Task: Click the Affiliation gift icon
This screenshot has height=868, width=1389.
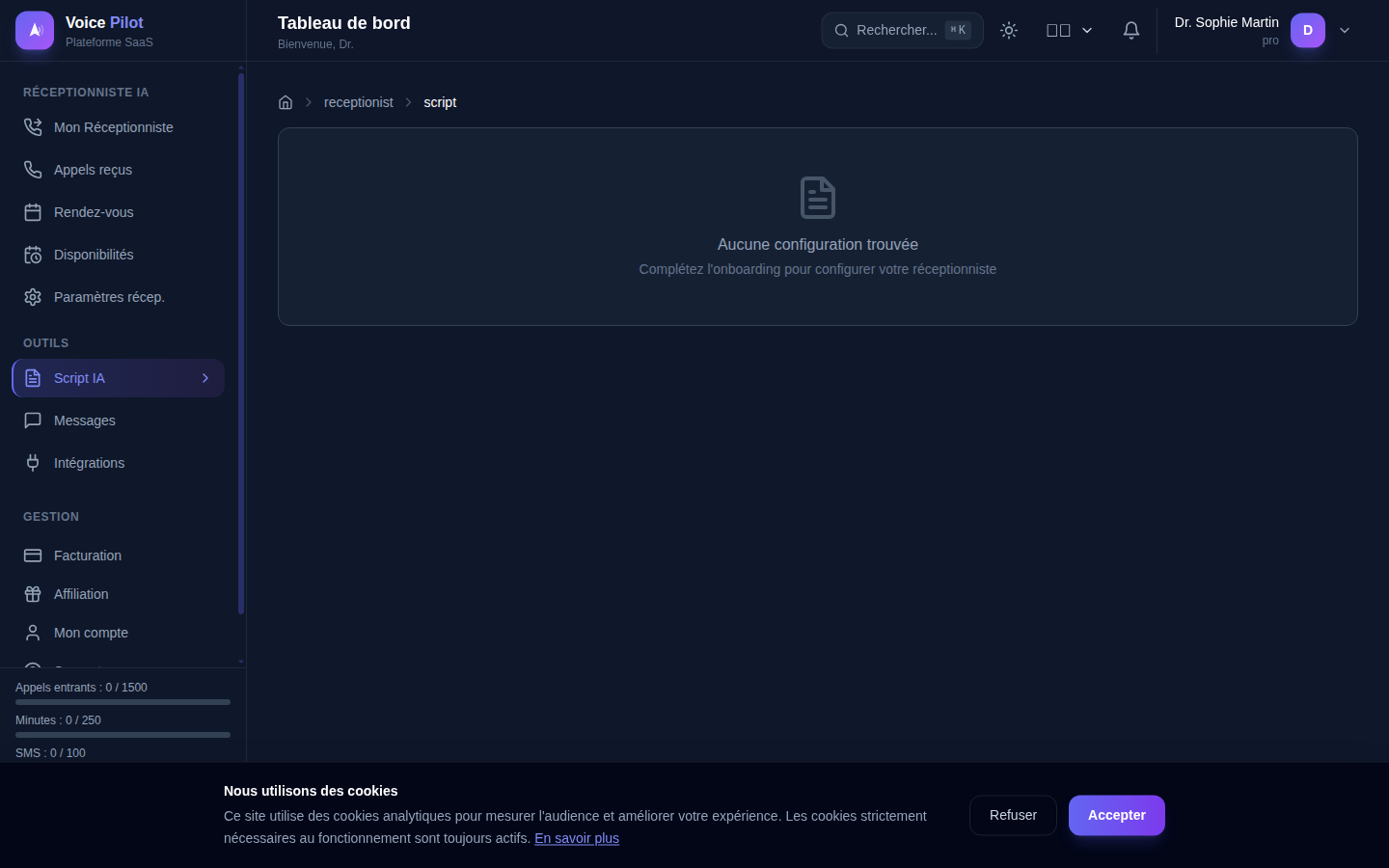Action: 33,594
